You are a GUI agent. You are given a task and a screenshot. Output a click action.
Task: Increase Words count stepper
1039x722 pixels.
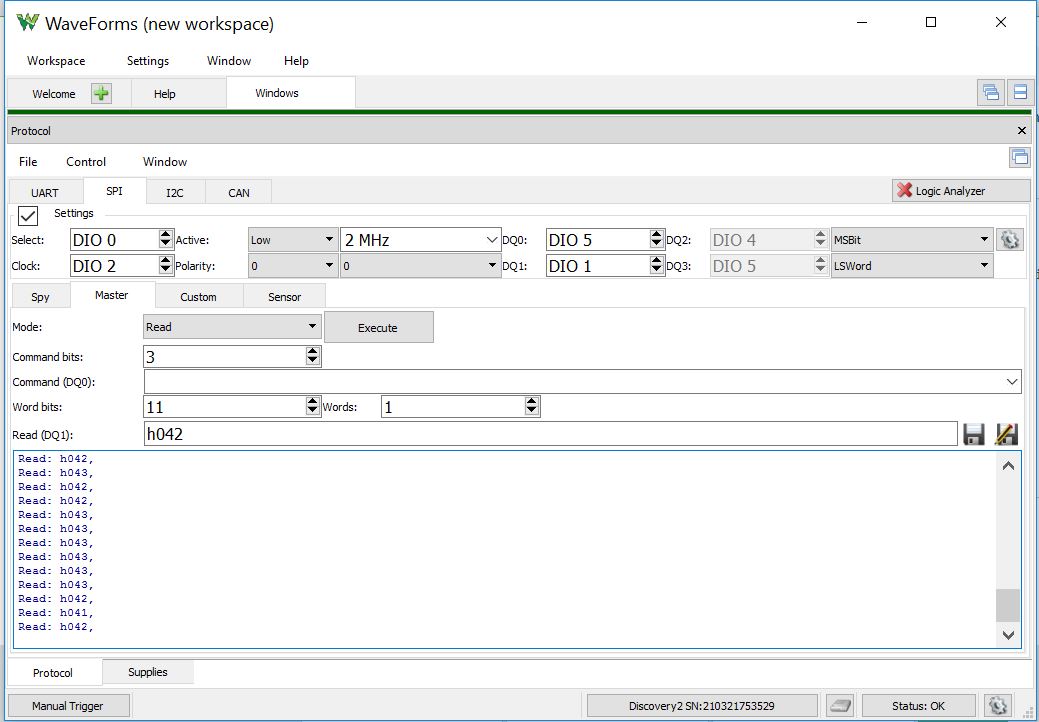click(531, 401)
